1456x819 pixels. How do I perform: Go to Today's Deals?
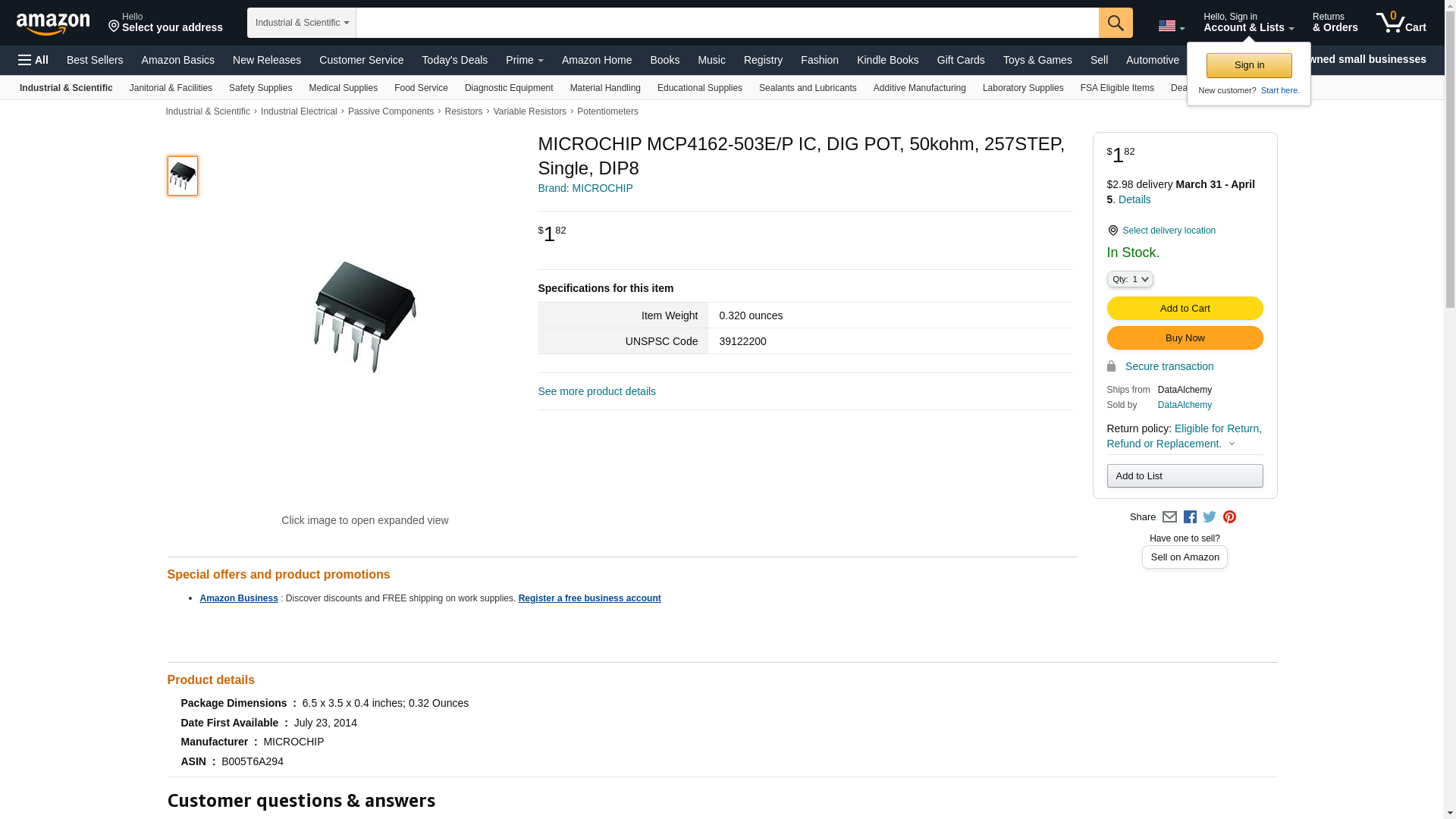tap(455, 60)
